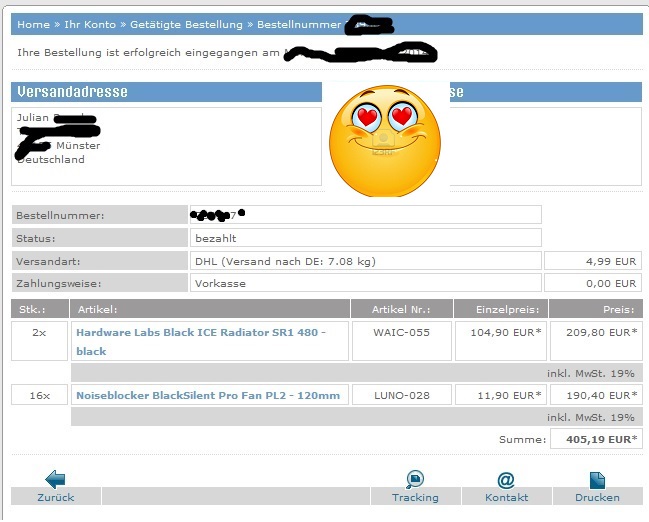Click the radiator total 209,80 EUR
The width and height of the screenshot is (649, 522).
click(x=601, y=332)
